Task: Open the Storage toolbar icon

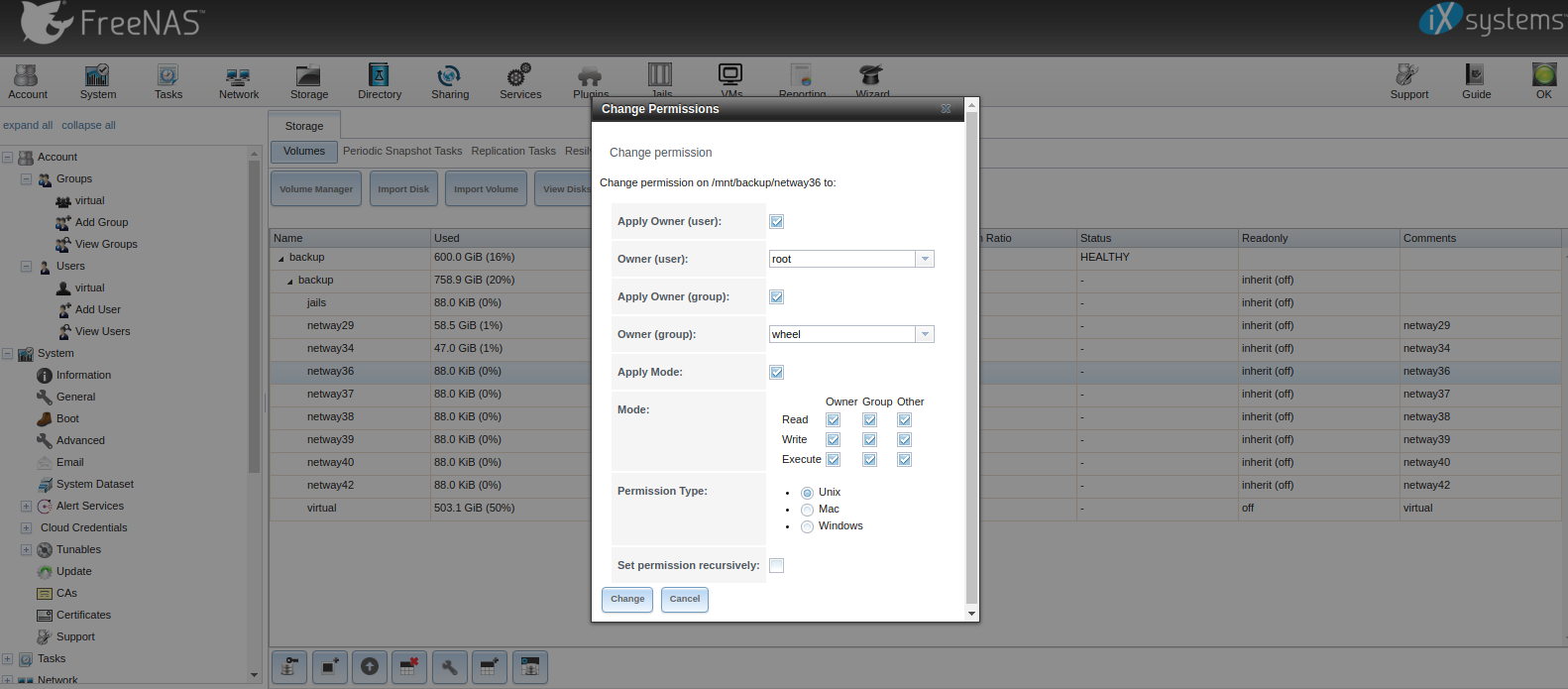Action: (308, 81)
